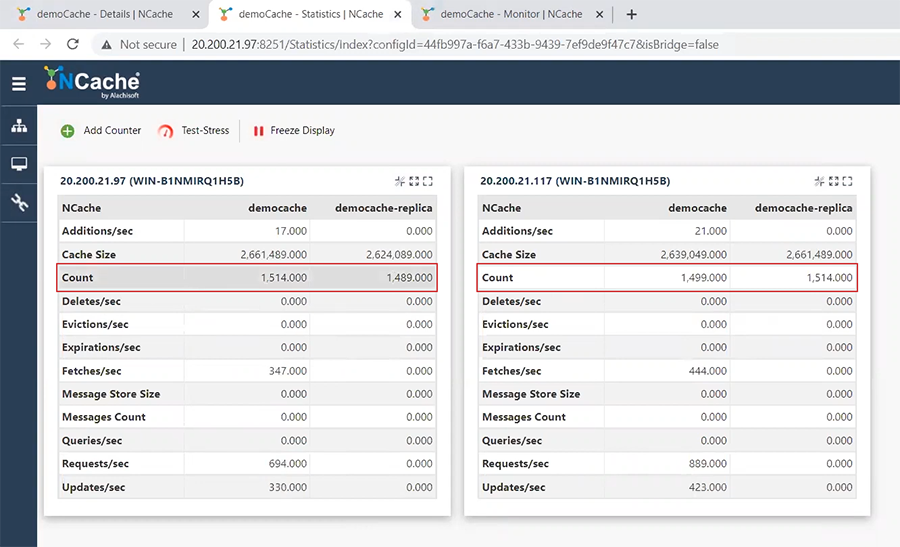Maximize the 20.200.21.117 statistics panel
The height and width of the screenshot is (547, 900).
click(847, 181)
